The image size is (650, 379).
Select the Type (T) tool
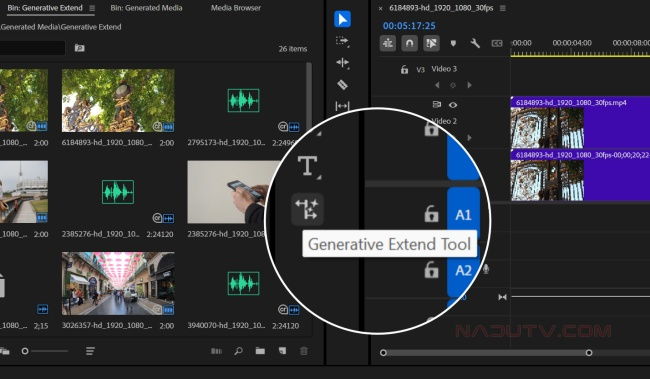click(x=308, y=166)
